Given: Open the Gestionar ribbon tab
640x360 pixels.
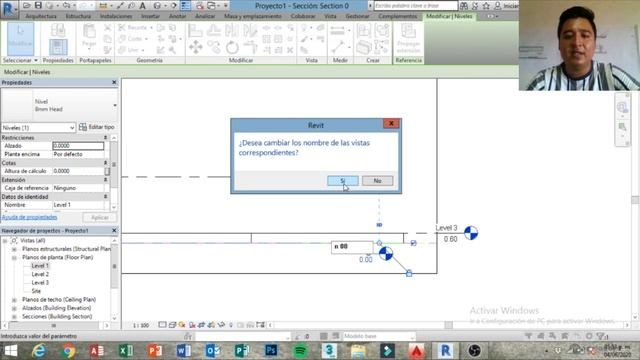Looking at the screenshot, I should 357,16.
